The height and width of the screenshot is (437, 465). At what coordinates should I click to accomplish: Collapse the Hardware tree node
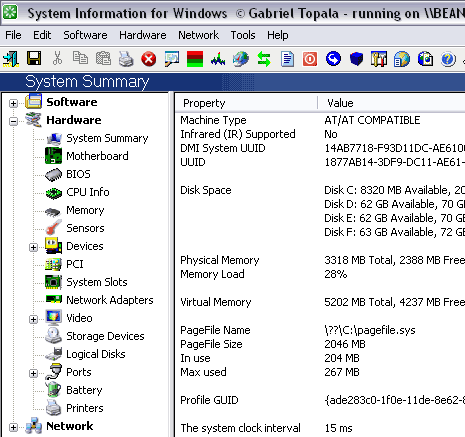click(x=13, y=121)
